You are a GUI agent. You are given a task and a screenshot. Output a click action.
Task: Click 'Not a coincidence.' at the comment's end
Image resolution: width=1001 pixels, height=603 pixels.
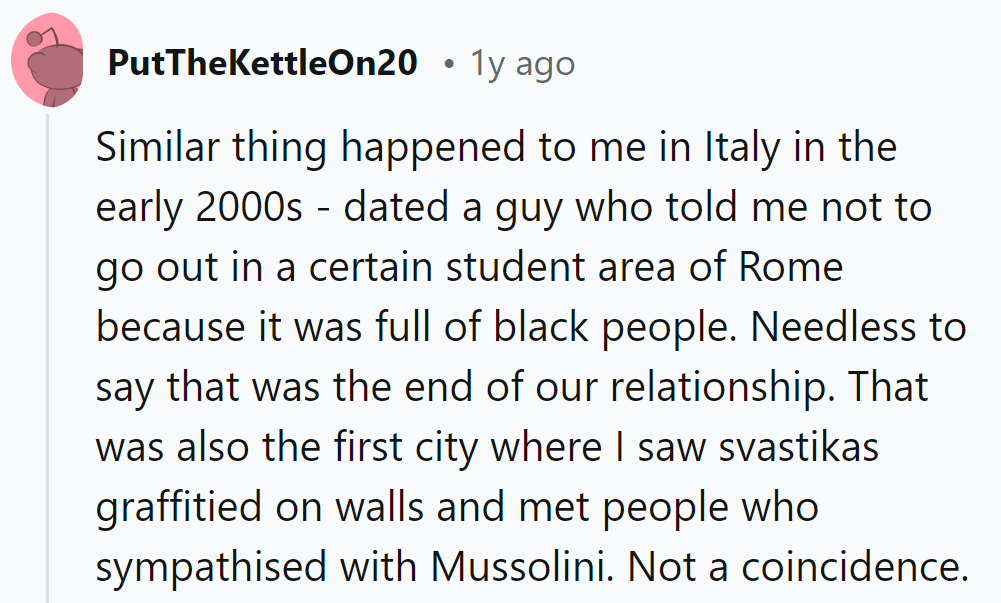[x=798, y=567]
